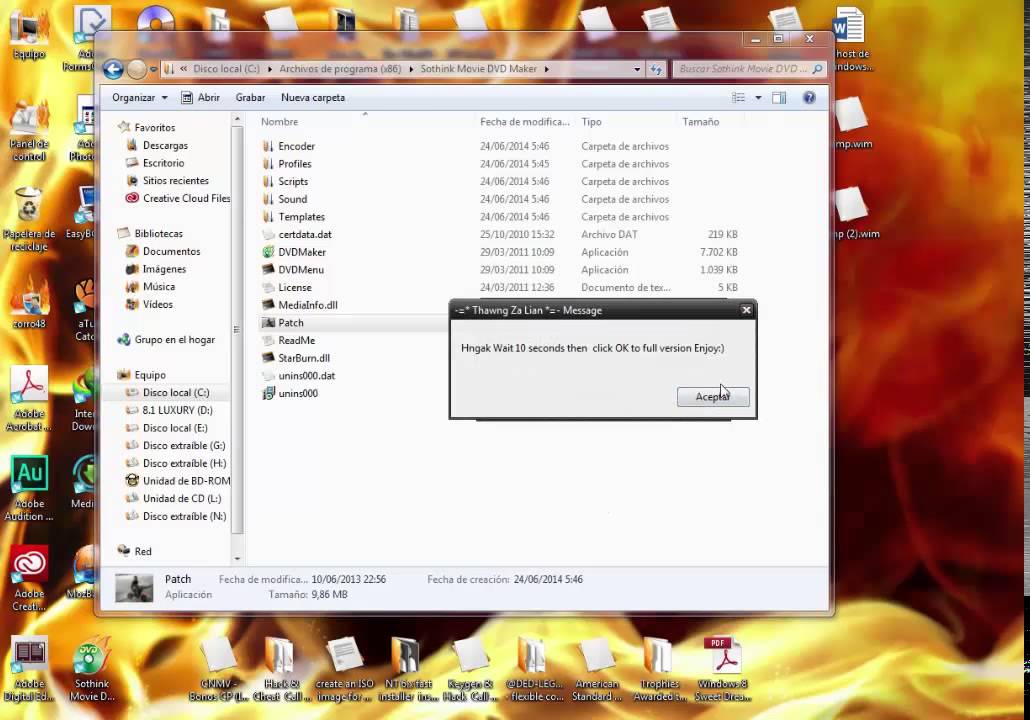Select the Scripts folder
Image resolution: width=1030 pixels, height=720 pixels.
click(x=293, y=181)
